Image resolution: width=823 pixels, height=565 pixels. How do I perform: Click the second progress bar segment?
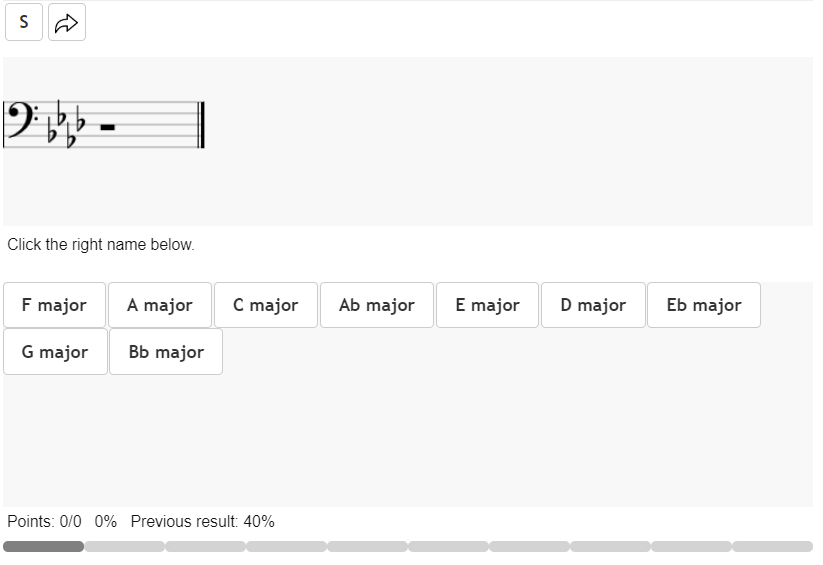coord(124,546)
